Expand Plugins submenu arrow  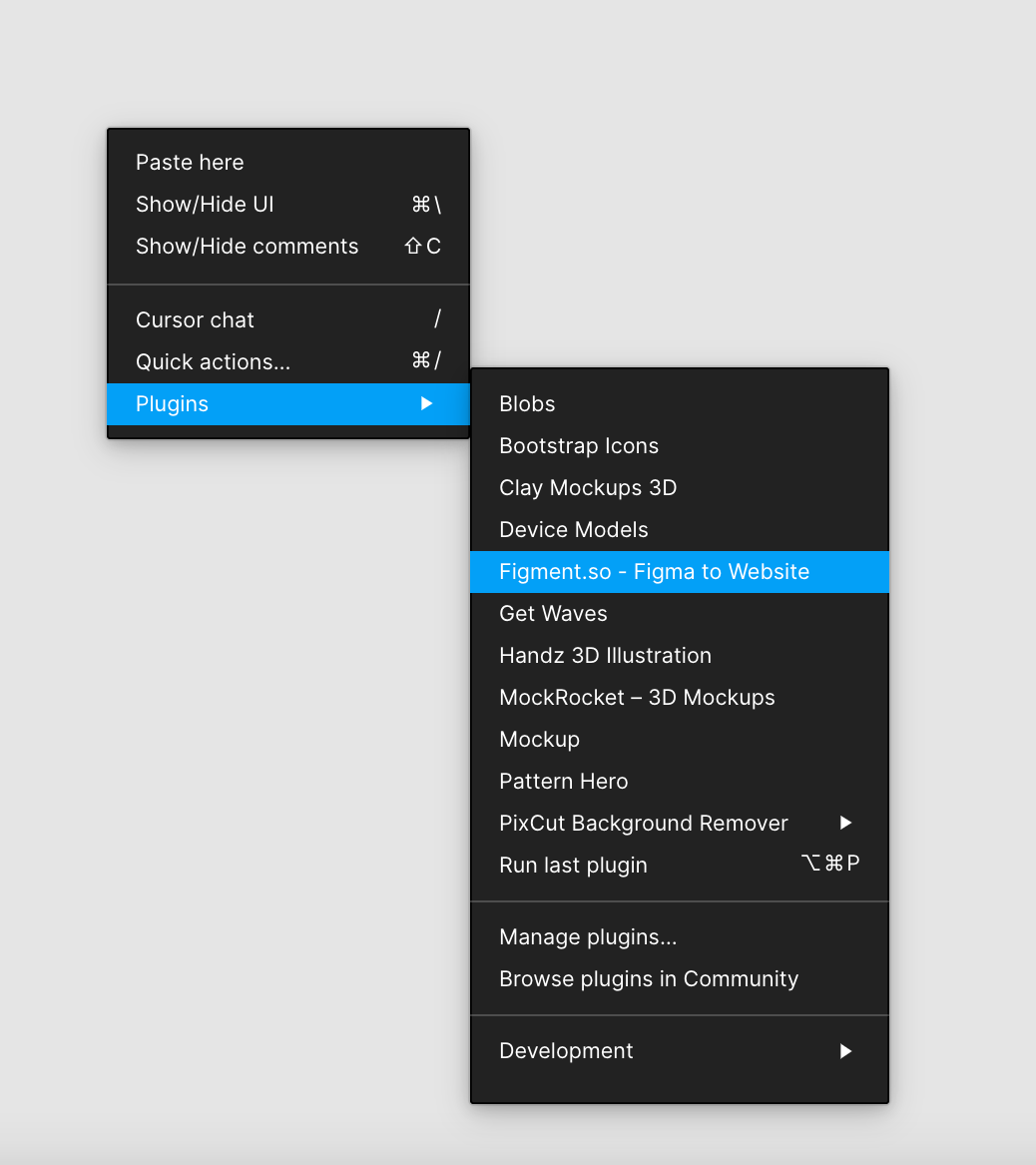426,403
